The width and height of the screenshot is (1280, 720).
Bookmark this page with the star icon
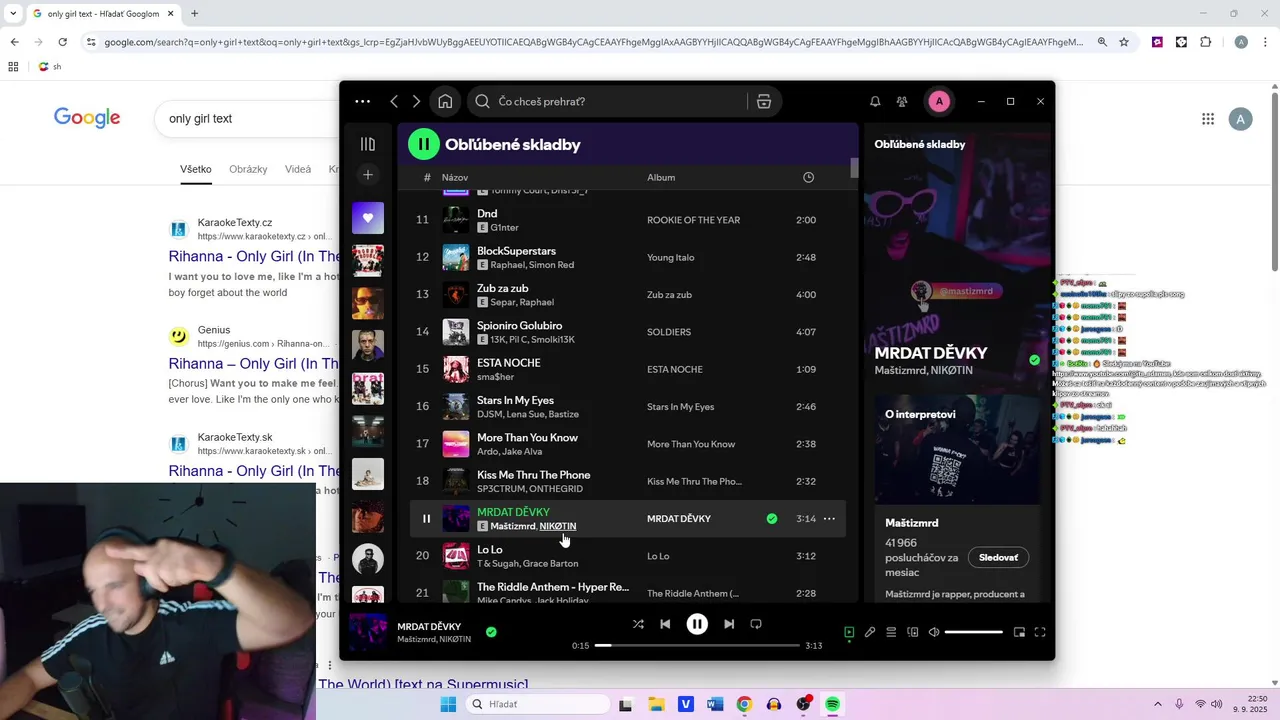1124,42
